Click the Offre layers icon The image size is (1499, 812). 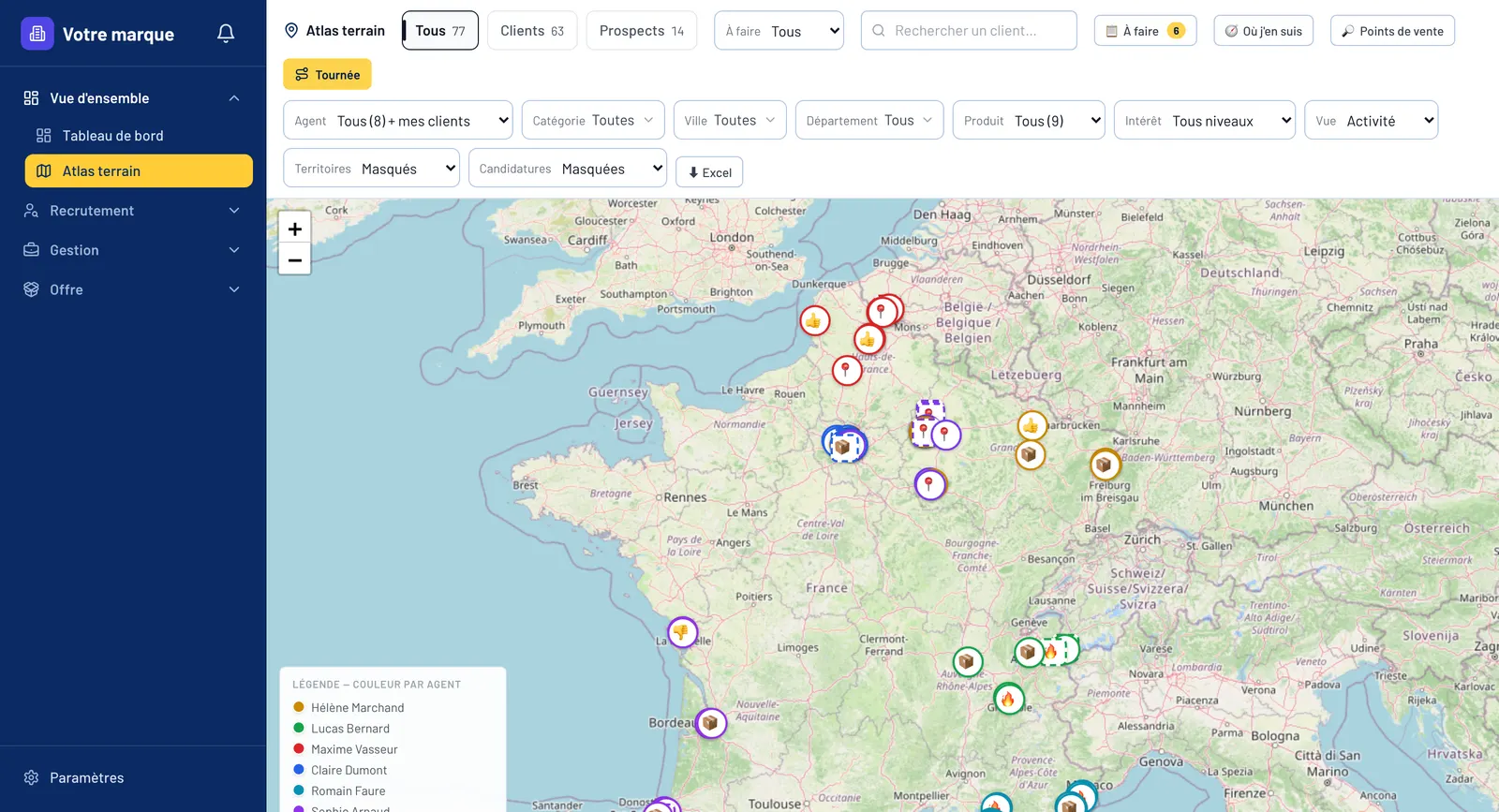tap(31, 289)
